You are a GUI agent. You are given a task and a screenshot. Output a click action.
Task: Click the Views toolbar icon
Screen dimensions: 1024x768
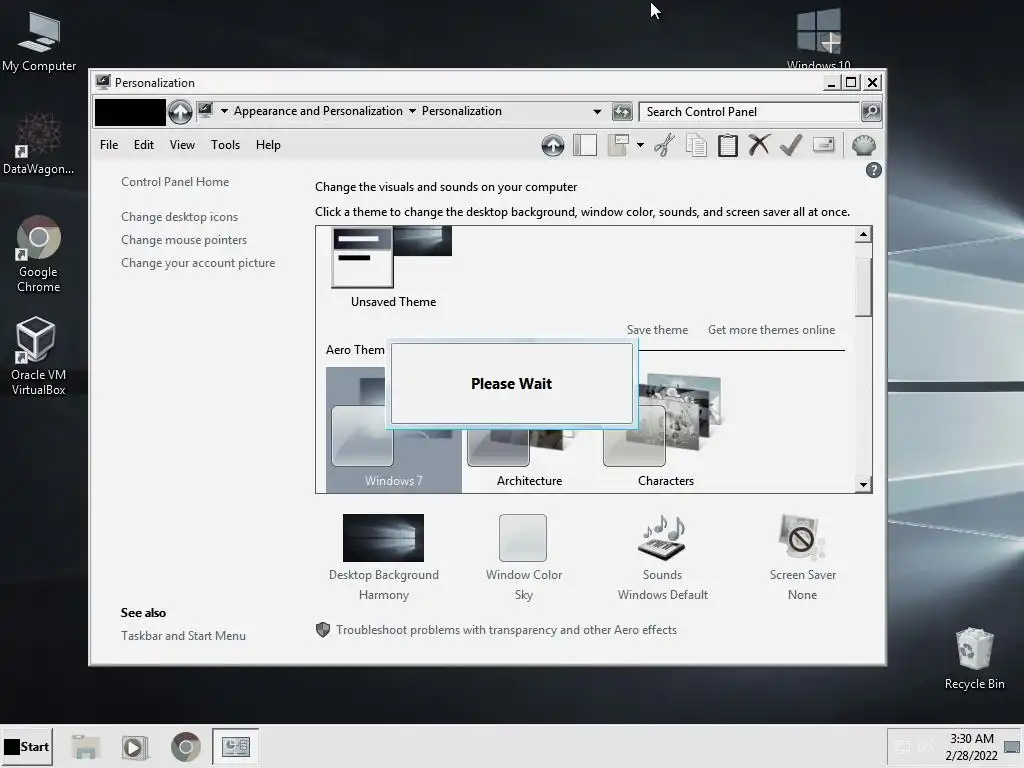coord(618,145)
